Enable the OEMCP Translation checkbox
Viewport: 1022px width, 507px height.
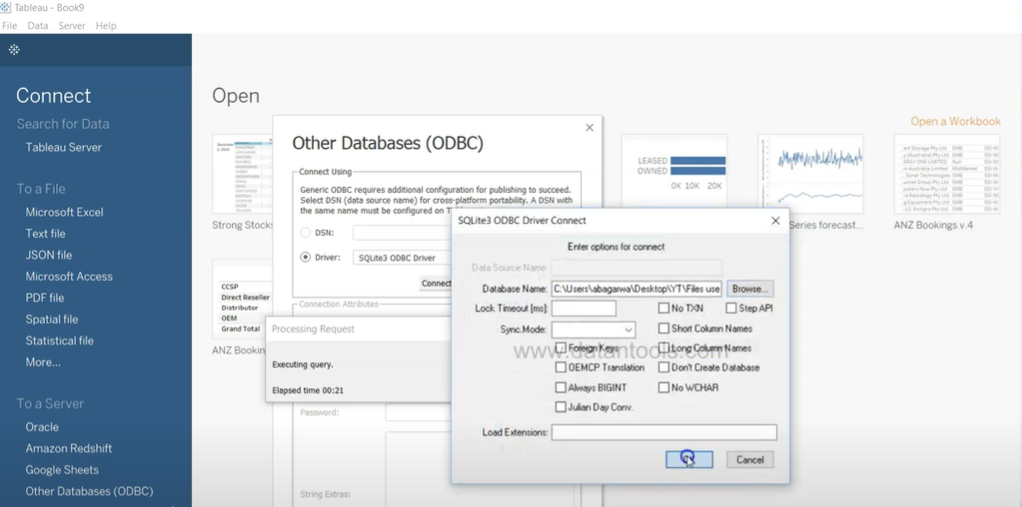[x=561, y=368]
